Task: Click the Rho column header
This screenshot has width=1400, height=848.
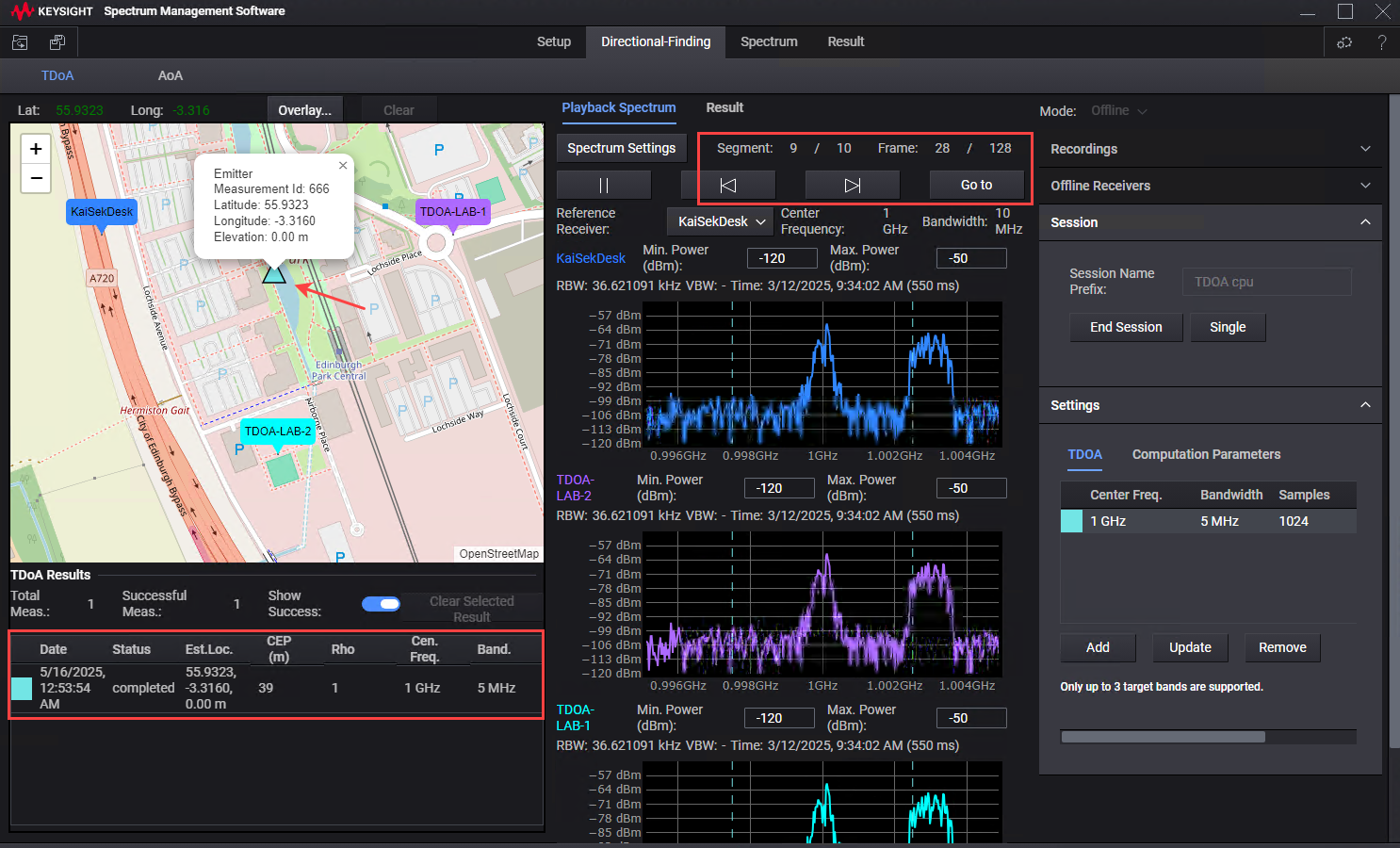Action: 343,650
